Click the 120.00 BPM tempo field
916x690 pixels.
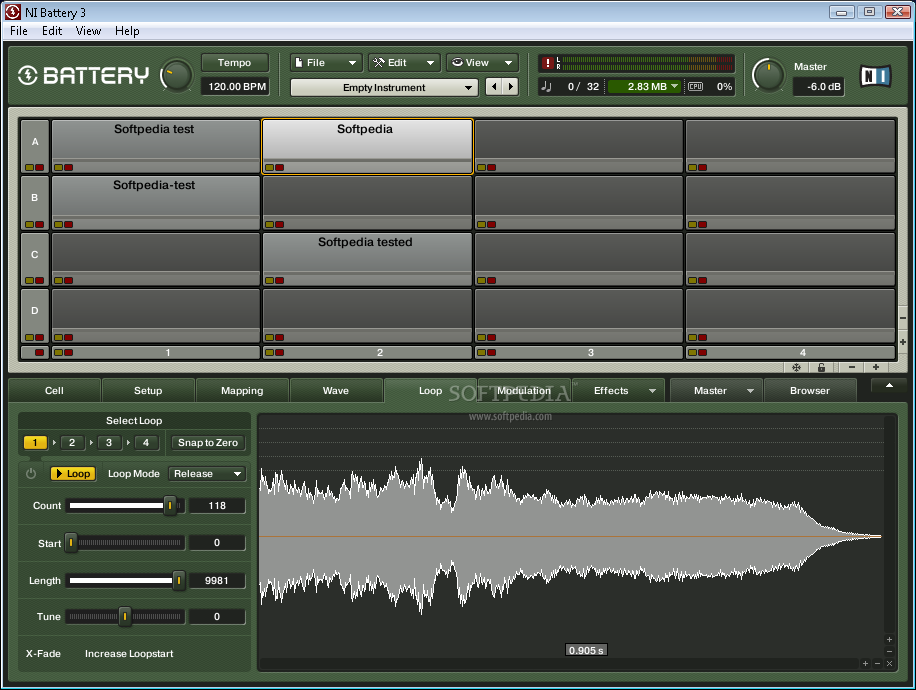(237, 86)
